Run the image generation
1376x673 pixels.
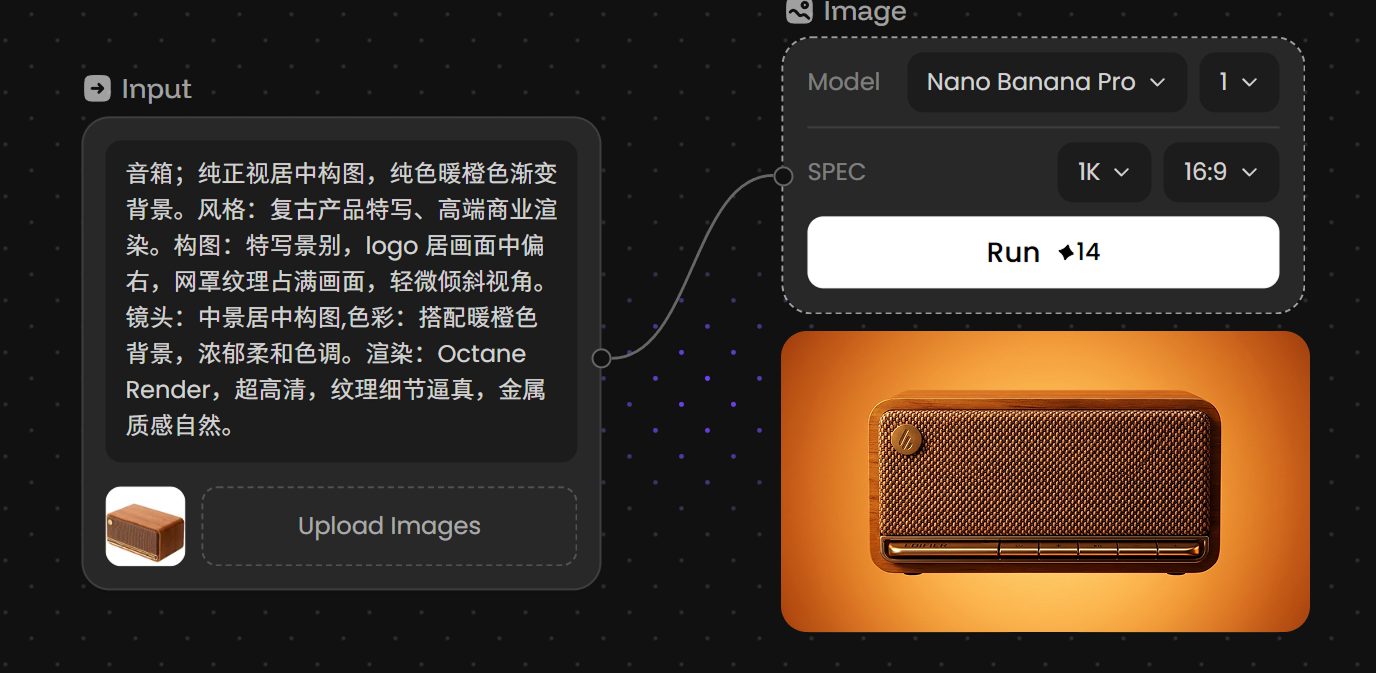click(x=1043, y=252)
